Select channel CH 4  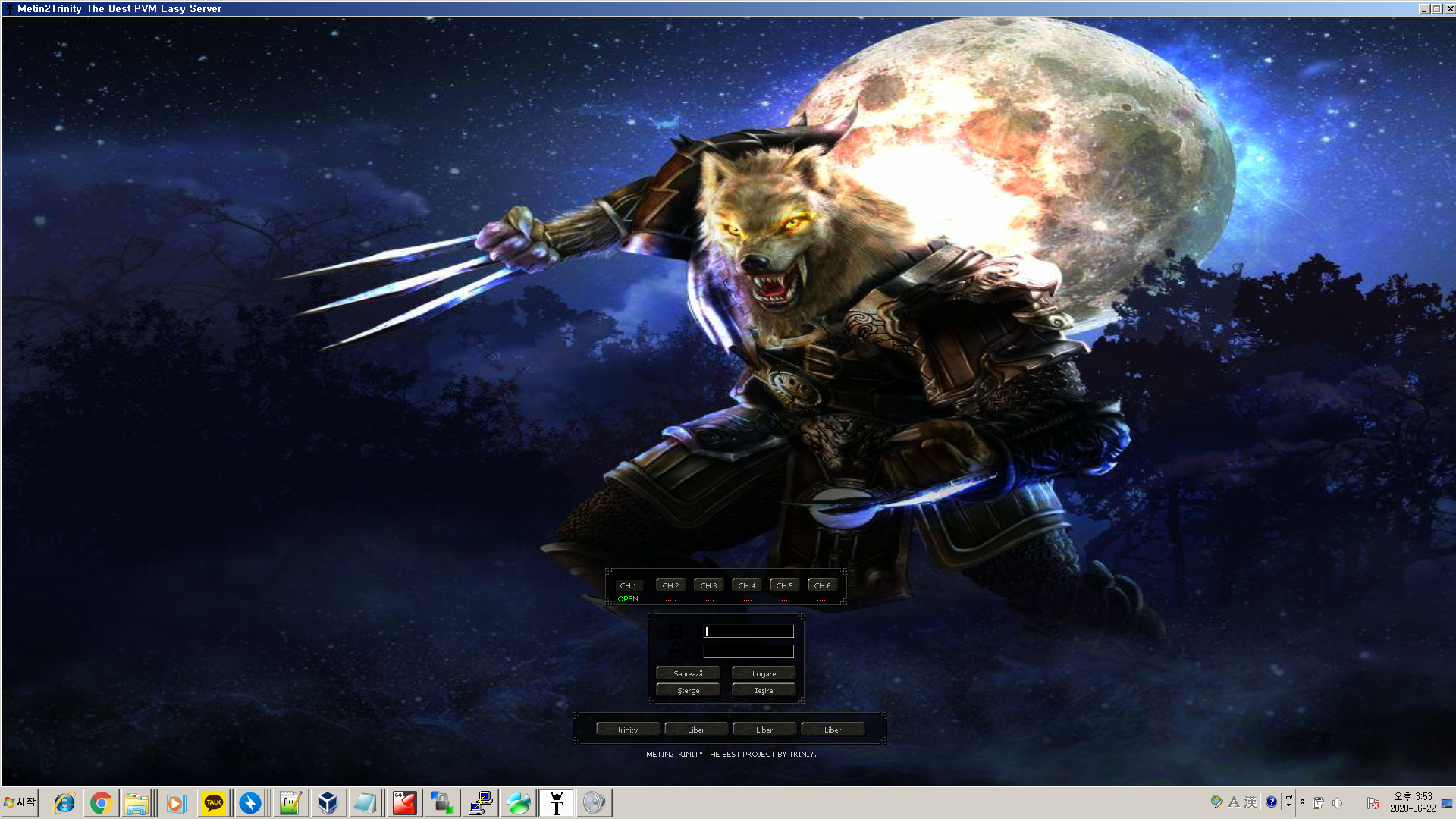[746, 585]
